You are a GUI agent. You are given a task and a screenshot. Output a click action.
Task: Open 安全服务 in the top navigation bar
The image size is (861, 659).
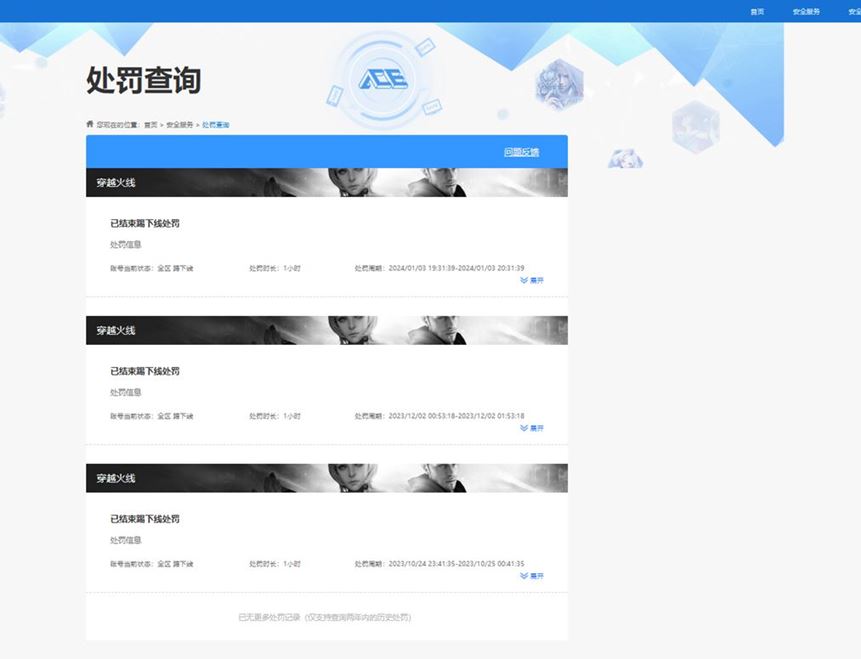pos(806,12)
